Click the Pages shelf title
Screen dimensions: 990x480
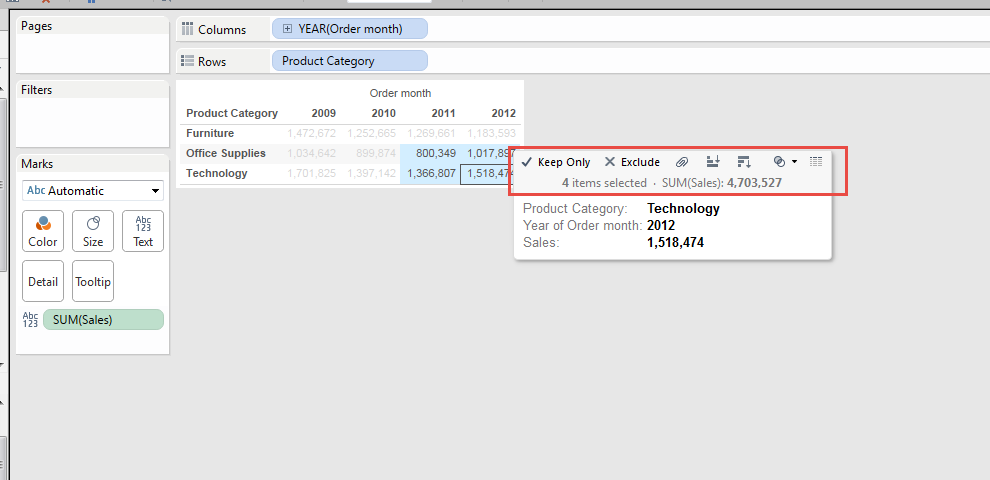37,26
